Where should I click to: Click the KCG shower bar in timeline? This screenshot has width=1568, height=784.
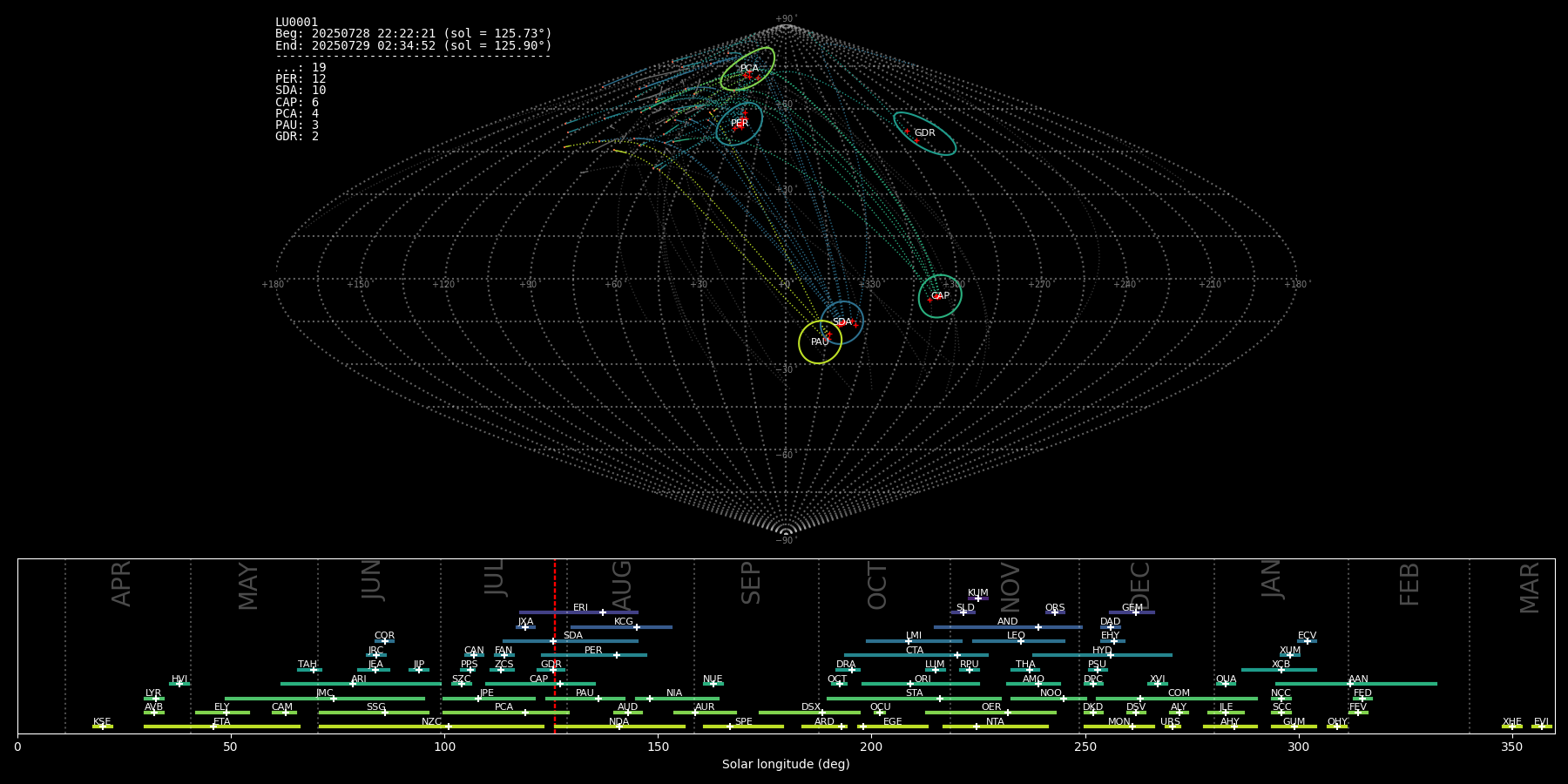click(x=621, y=626)
